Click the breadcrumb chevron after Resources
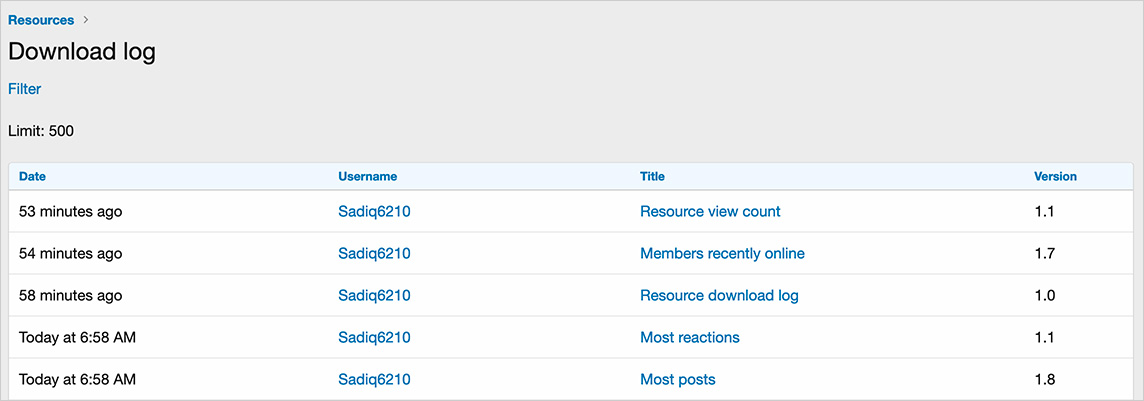 (x=86, y=20)
